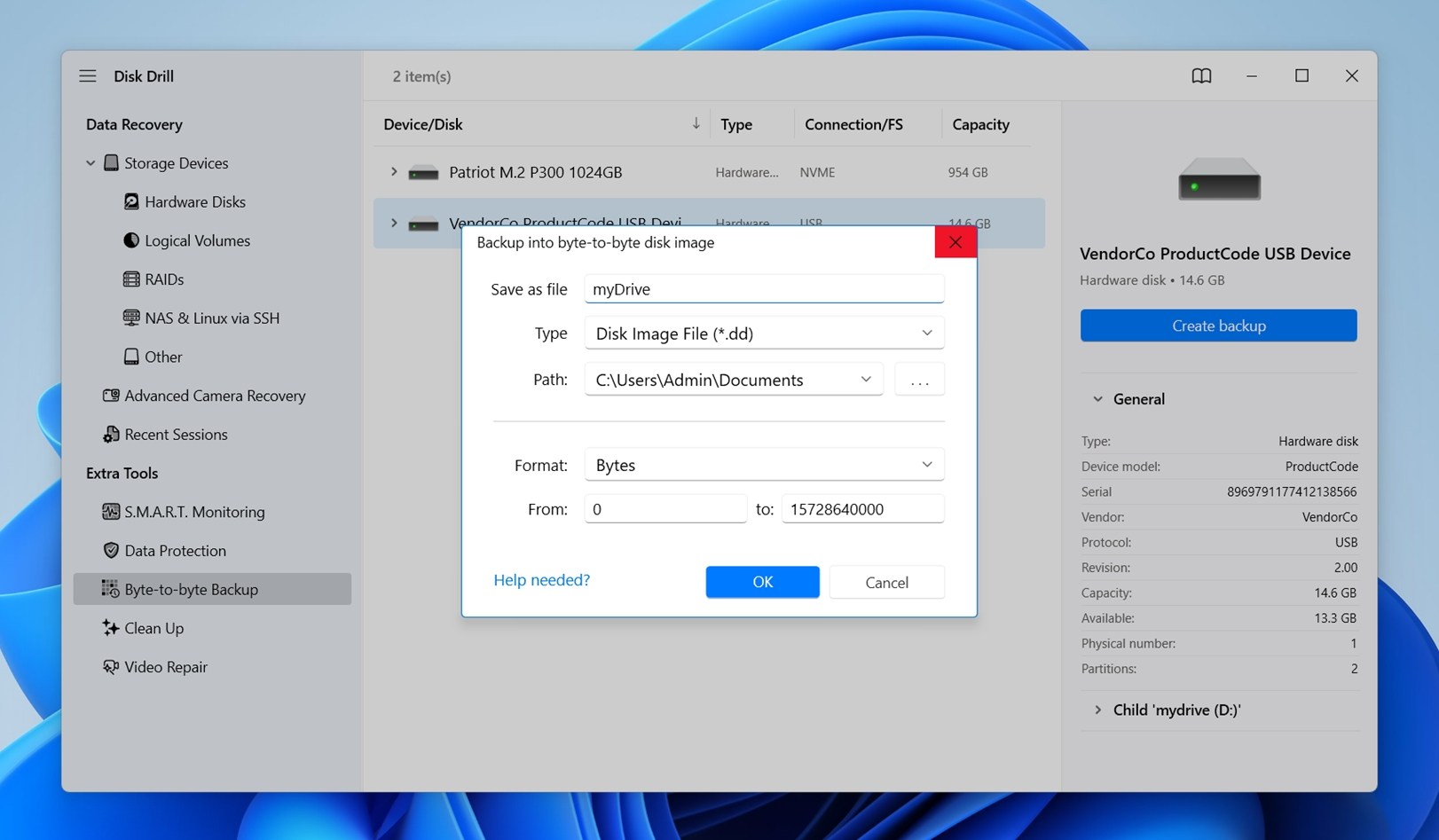Screen dimensions: 1439x840
Task: Edit the Save as file name field
Action: 764,289
